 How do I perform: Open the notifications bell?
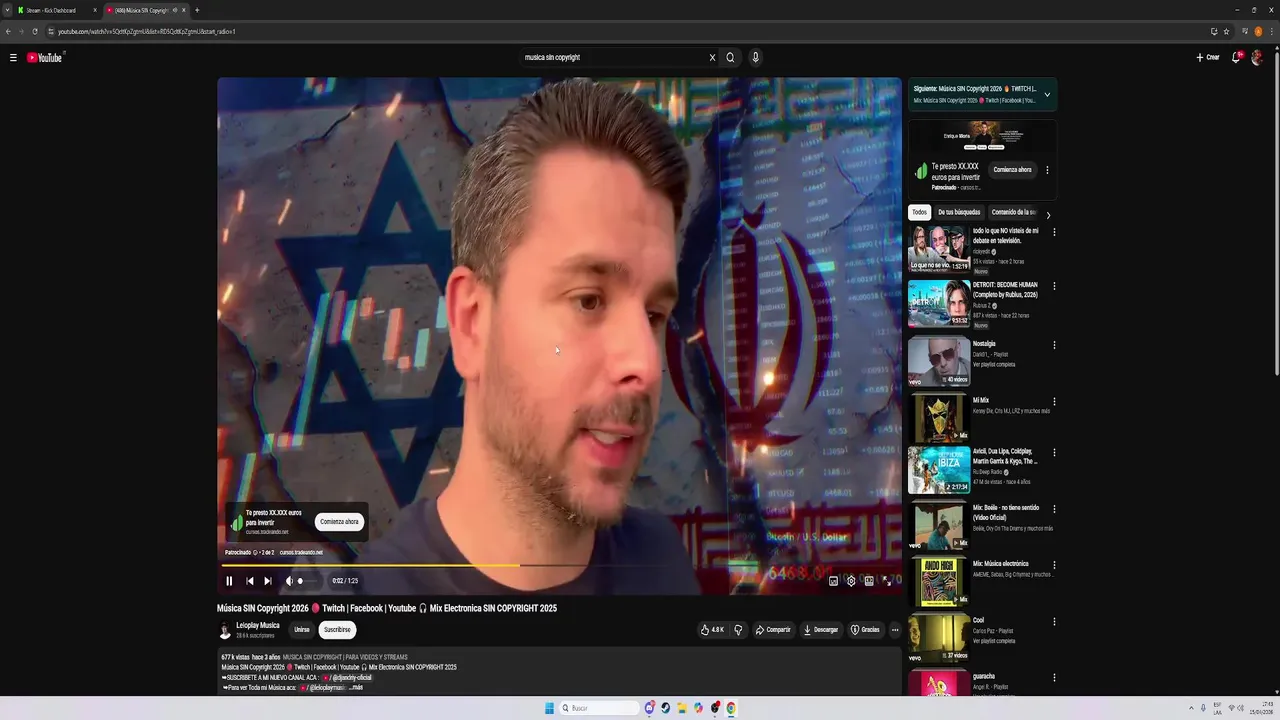tap(1236, 57)
